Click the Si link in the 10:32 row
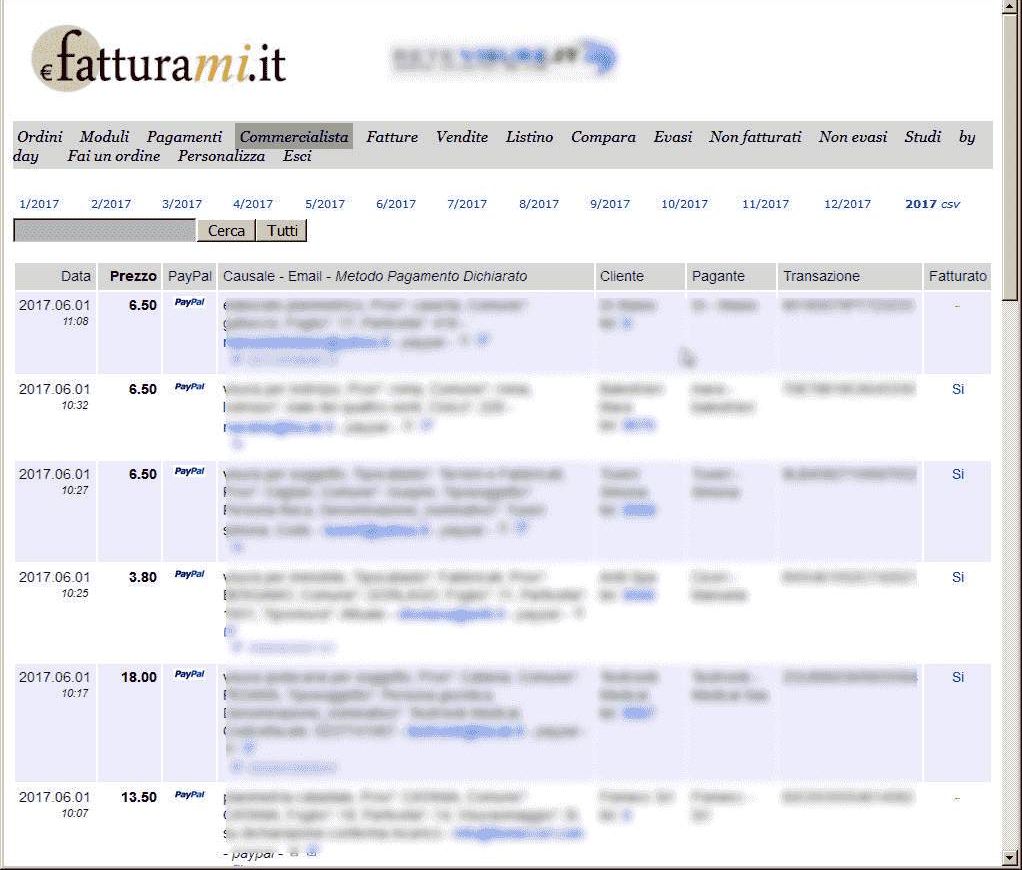The image size is (1022, 870). (x=958, y=389)
